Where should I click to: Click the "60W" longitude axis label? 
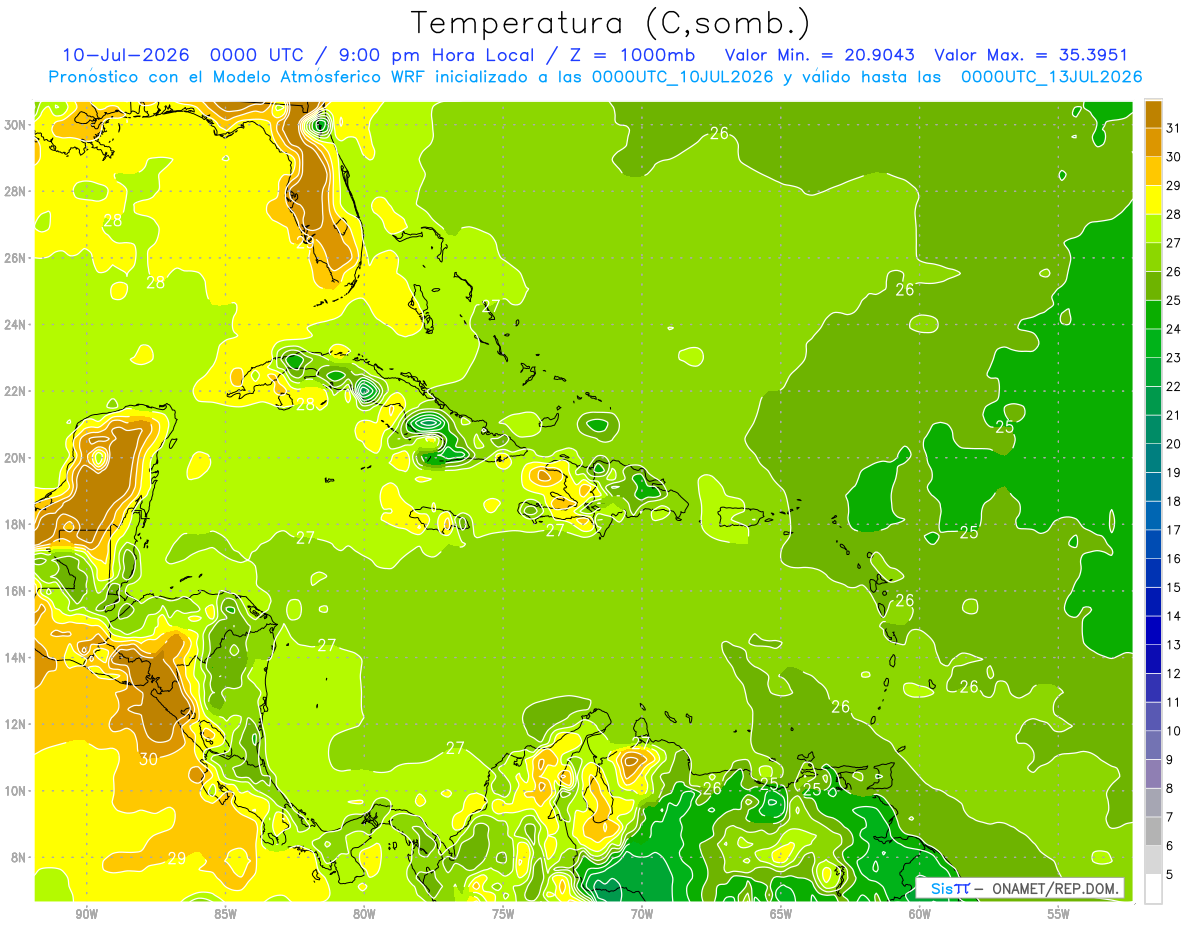pos(920,914)
